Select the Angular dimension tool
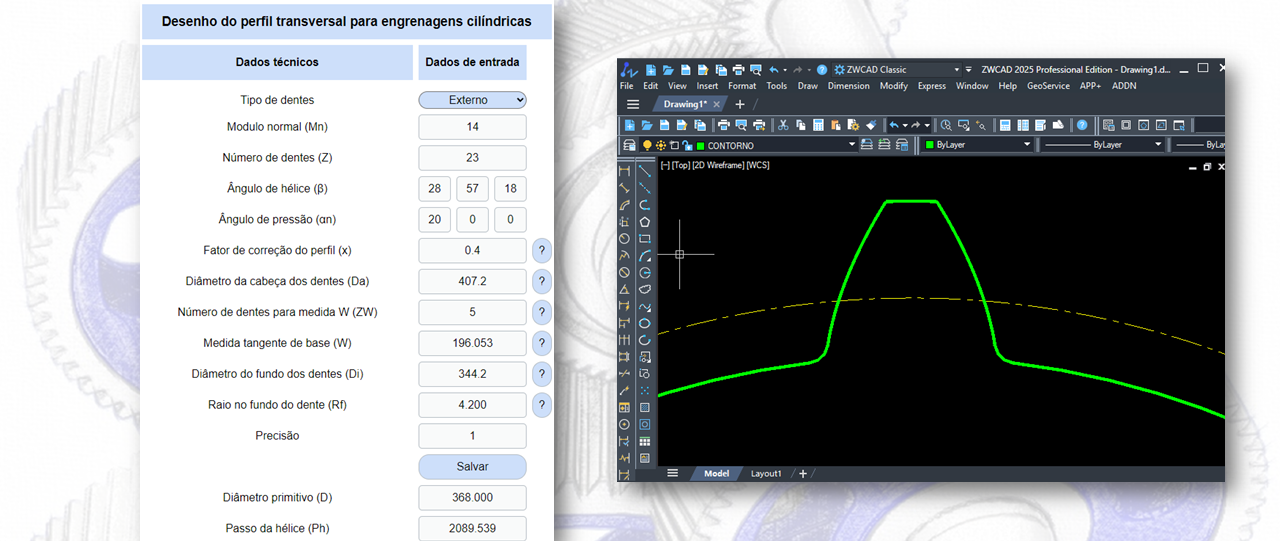Screen dimensions: 1280x541 624,290
